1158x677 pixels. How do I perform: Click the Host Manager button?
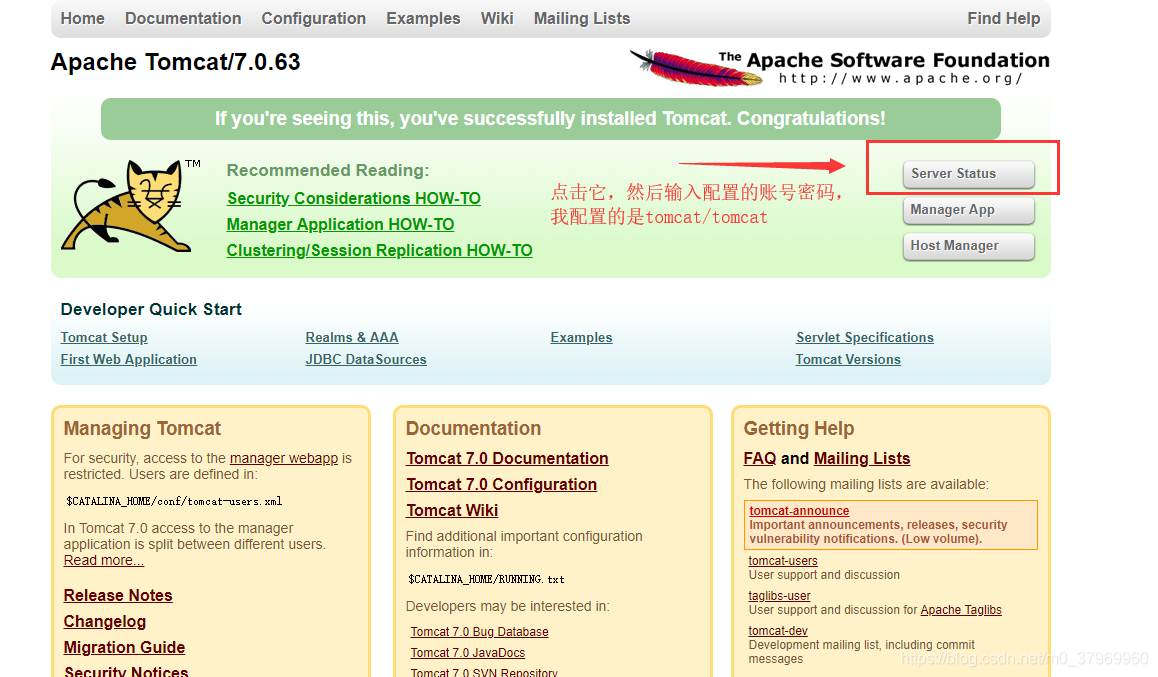[x=968, y=247]
